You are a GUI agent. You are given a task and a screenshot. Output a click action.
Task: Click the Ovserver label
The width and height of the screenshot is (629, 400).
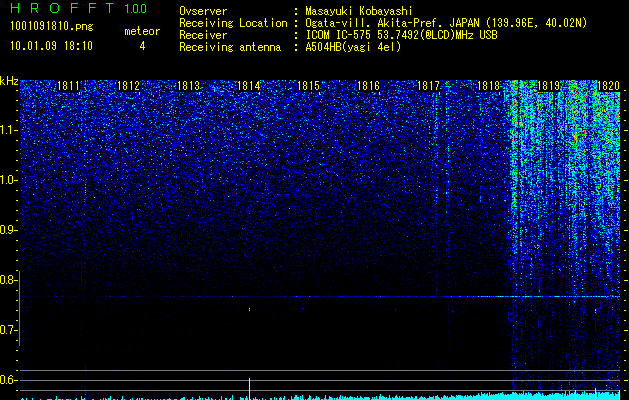point(203,11)
